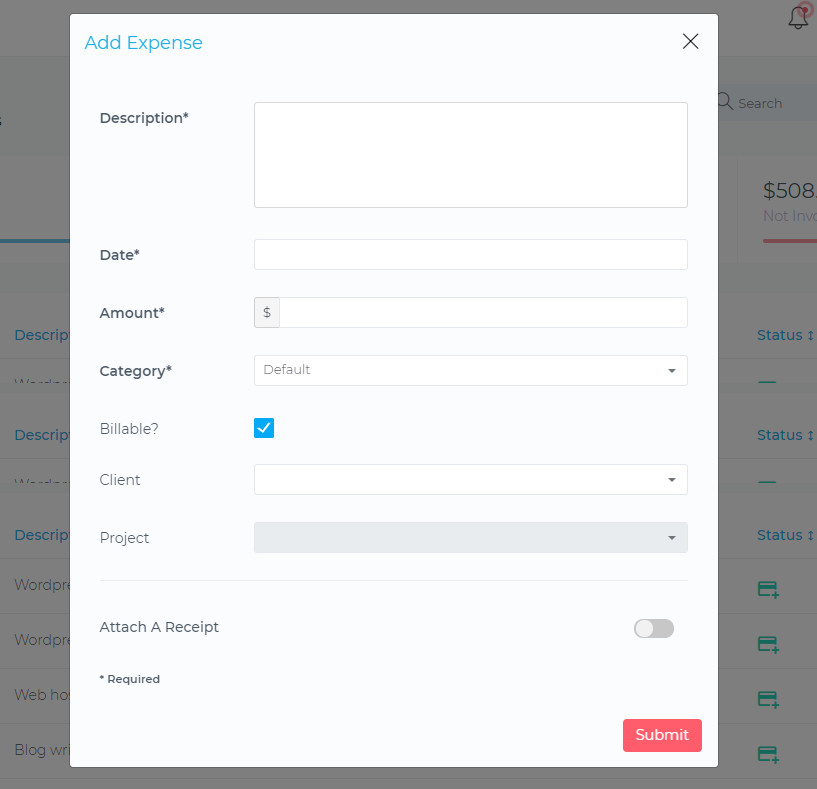The height and width of the screenshot is (789, 817).
Task: Click the Amount input field
Action: pyautogui.click(x=483, y=313)
